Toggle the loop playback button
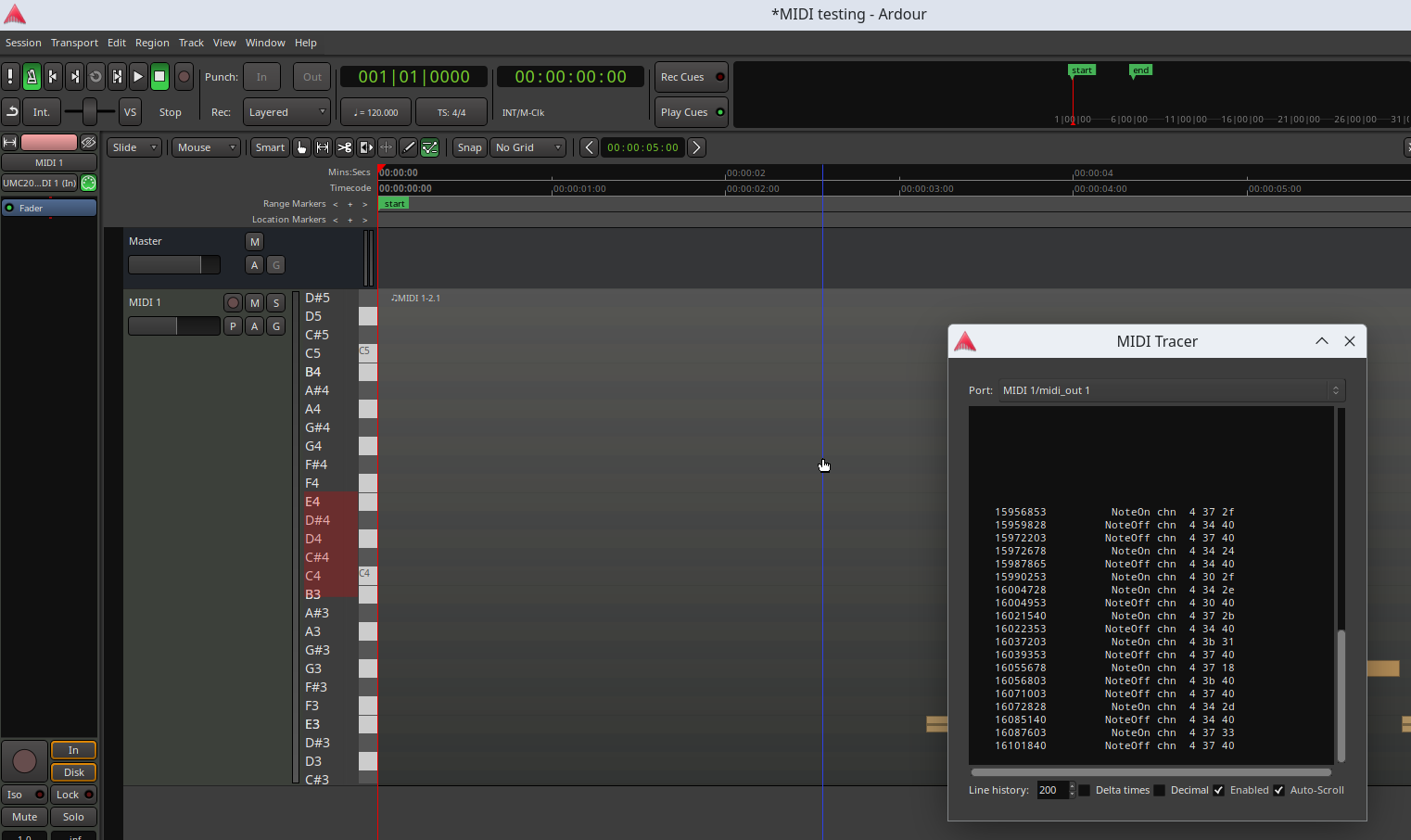 95,77
